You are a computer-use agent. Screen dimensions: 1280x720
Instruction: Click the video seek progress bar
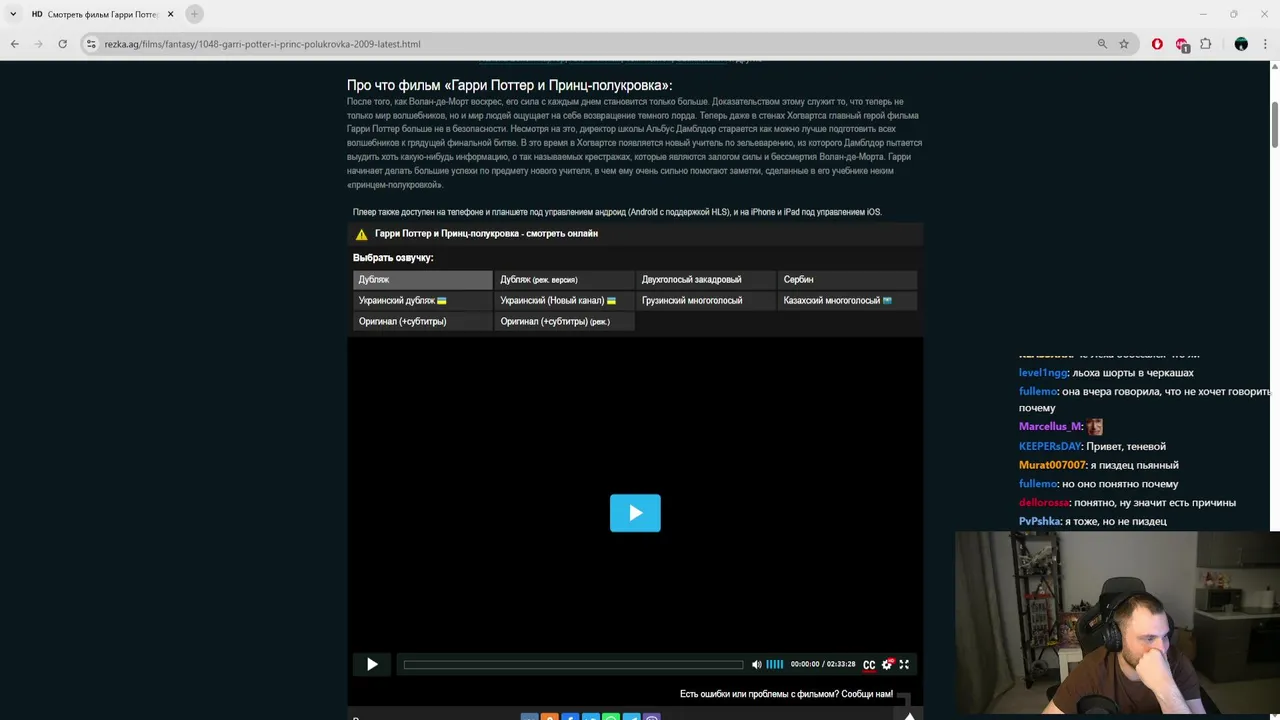coord(573,664)
